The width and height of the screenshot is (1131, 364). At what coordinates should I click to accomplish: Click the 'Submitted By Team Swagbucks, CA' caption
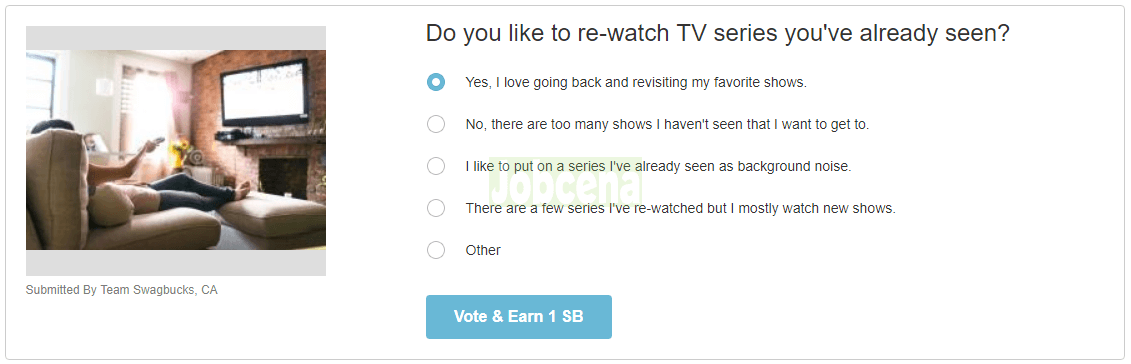(121, 290)
